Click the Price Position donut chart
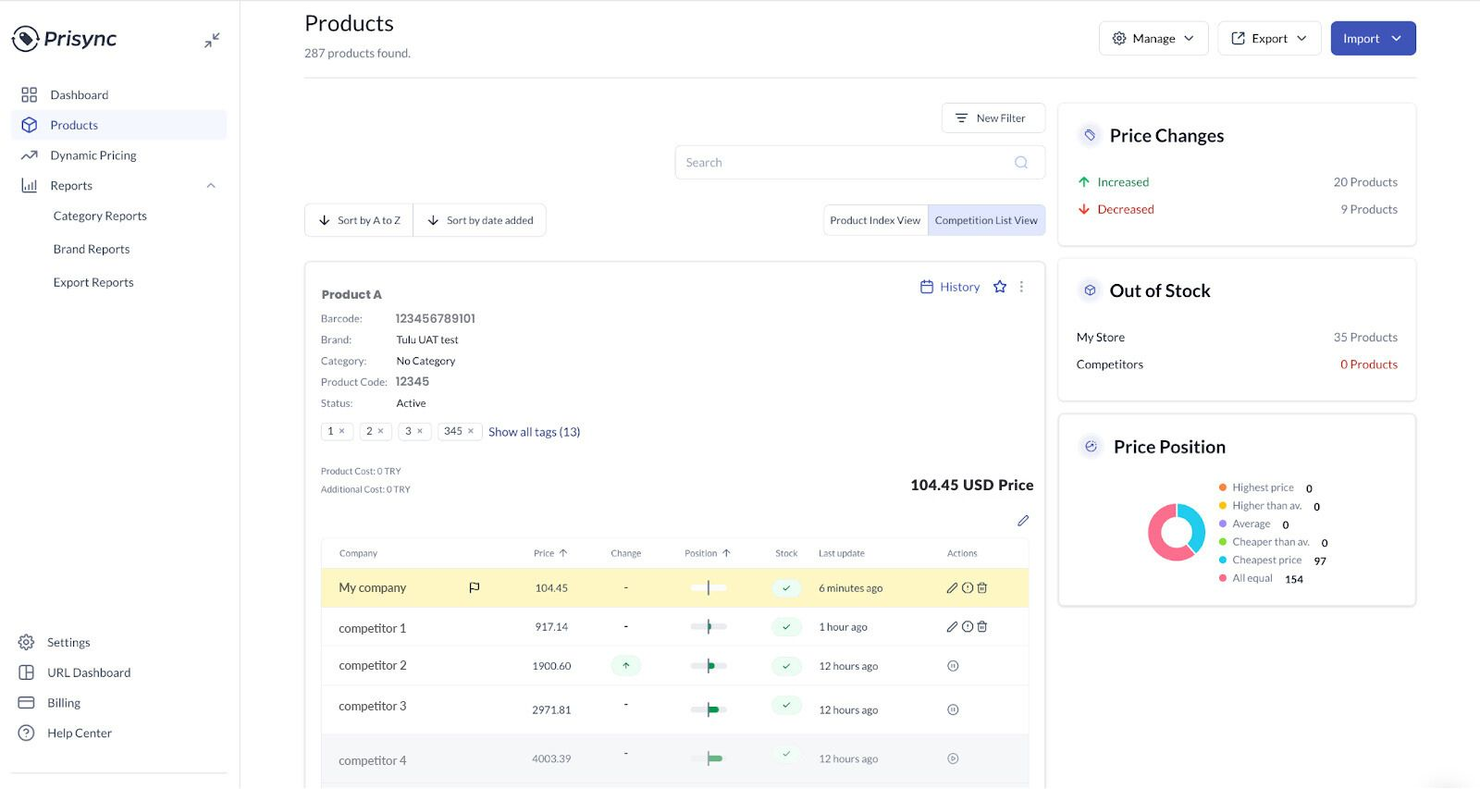 [x=1175, y=531]
